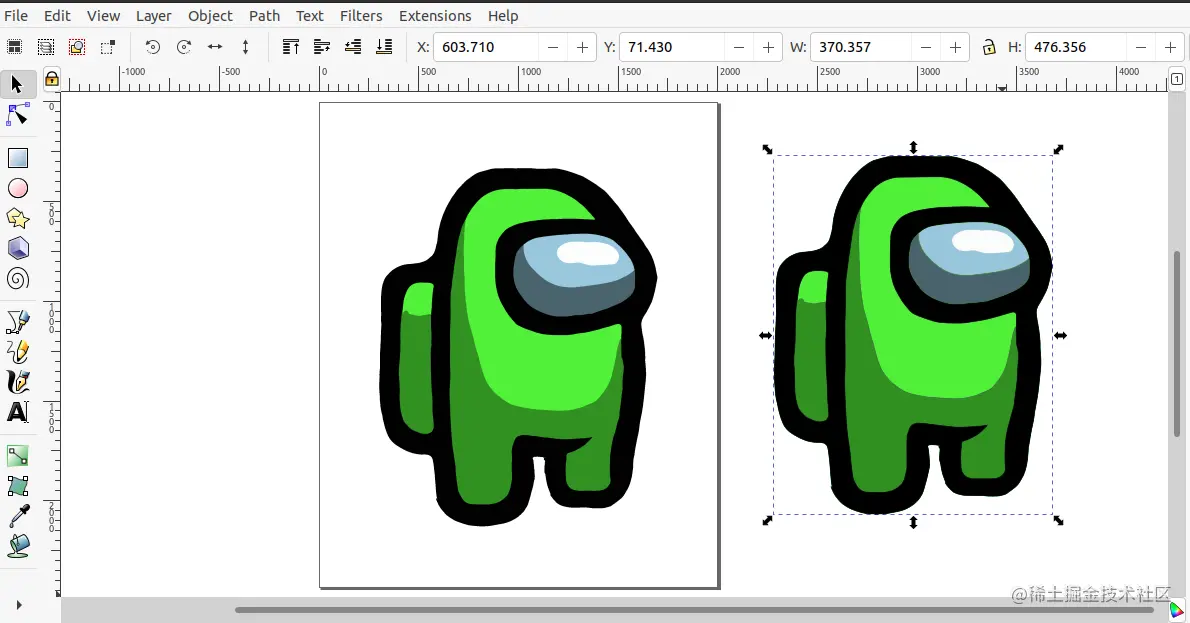Click top-center scale handle of selection
1190x623 pixels.
pos(914,147)
